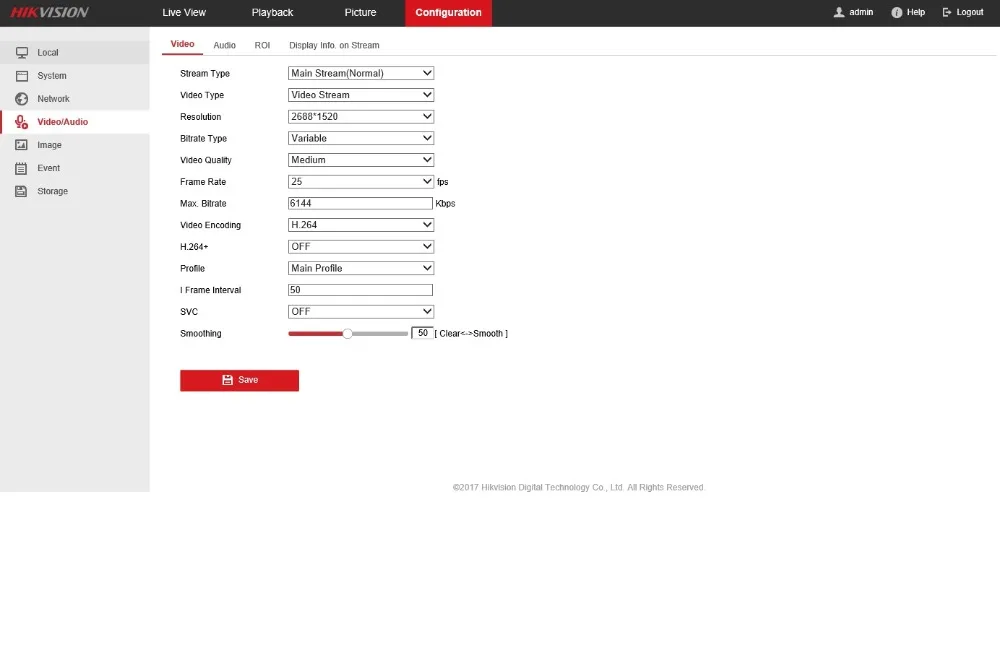Image resolution: width=1000 pixels, height=650 pixels.
Task: Select Video/Audio in sidebar
Action: point(75,122)
